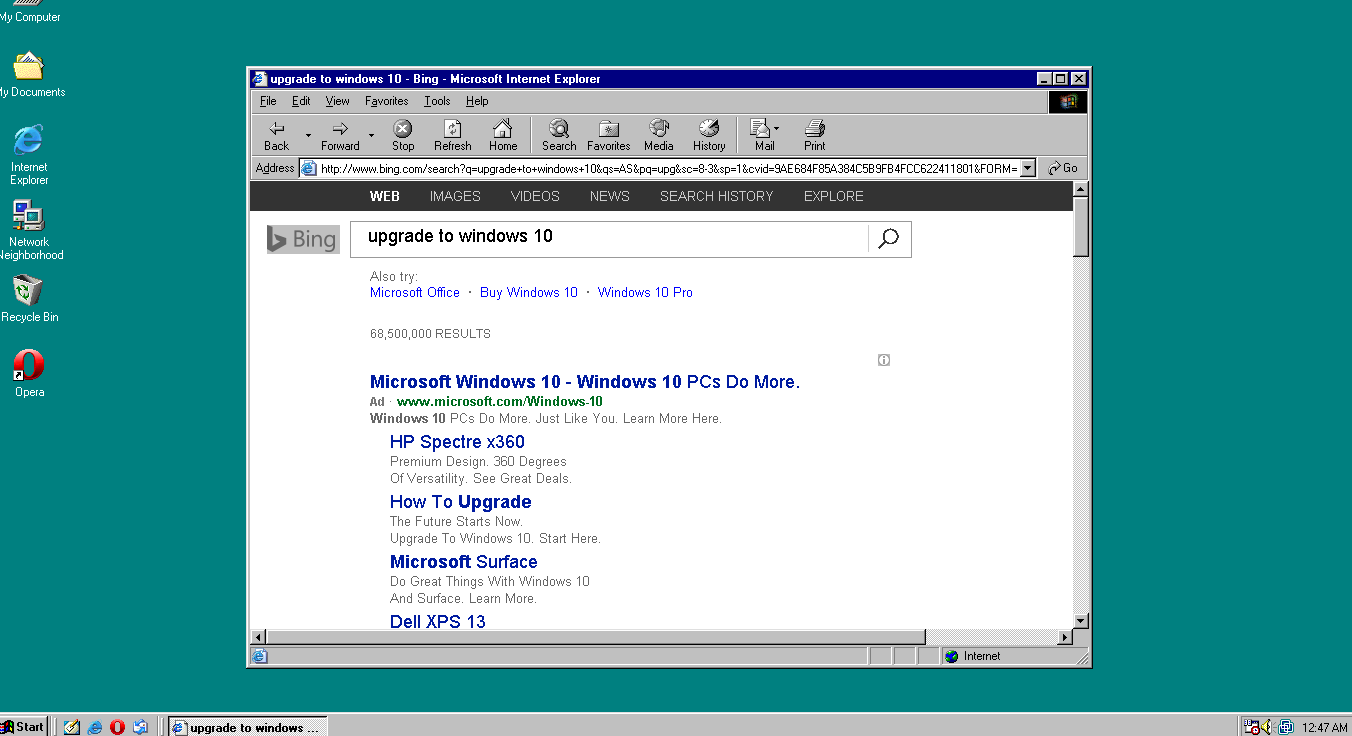Launch Internet Explorer from the quick launch bar
Image resolution: width=1352 pixels, height=736 pixels.
click(95, 727)
